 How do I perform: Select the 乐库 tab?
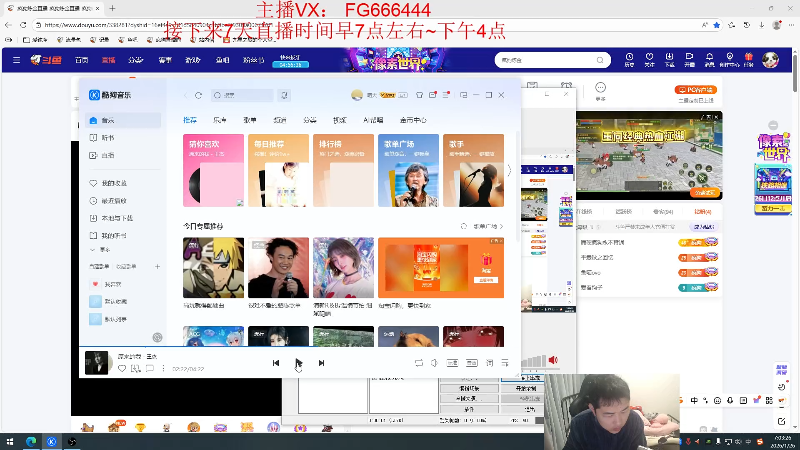220,120
